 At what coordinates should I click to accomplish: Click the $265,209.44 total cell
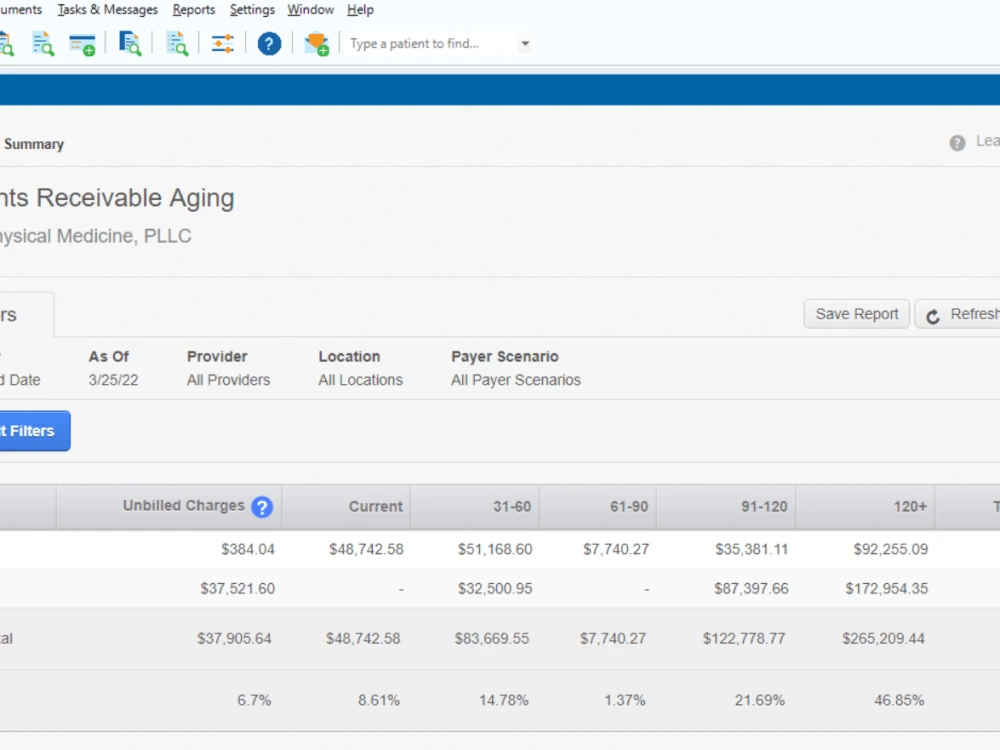(883, 638)
